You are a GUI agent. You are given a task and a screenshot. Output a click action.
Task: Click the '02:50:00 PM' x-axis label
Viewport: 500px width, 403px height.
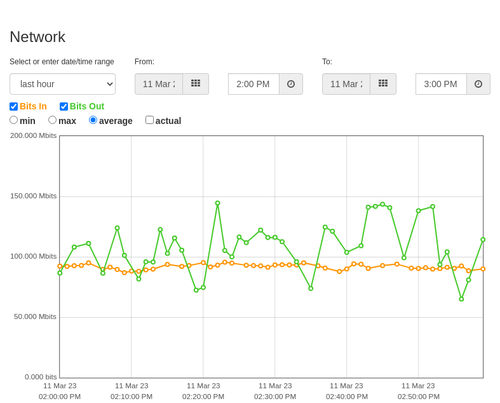(419, 397)
